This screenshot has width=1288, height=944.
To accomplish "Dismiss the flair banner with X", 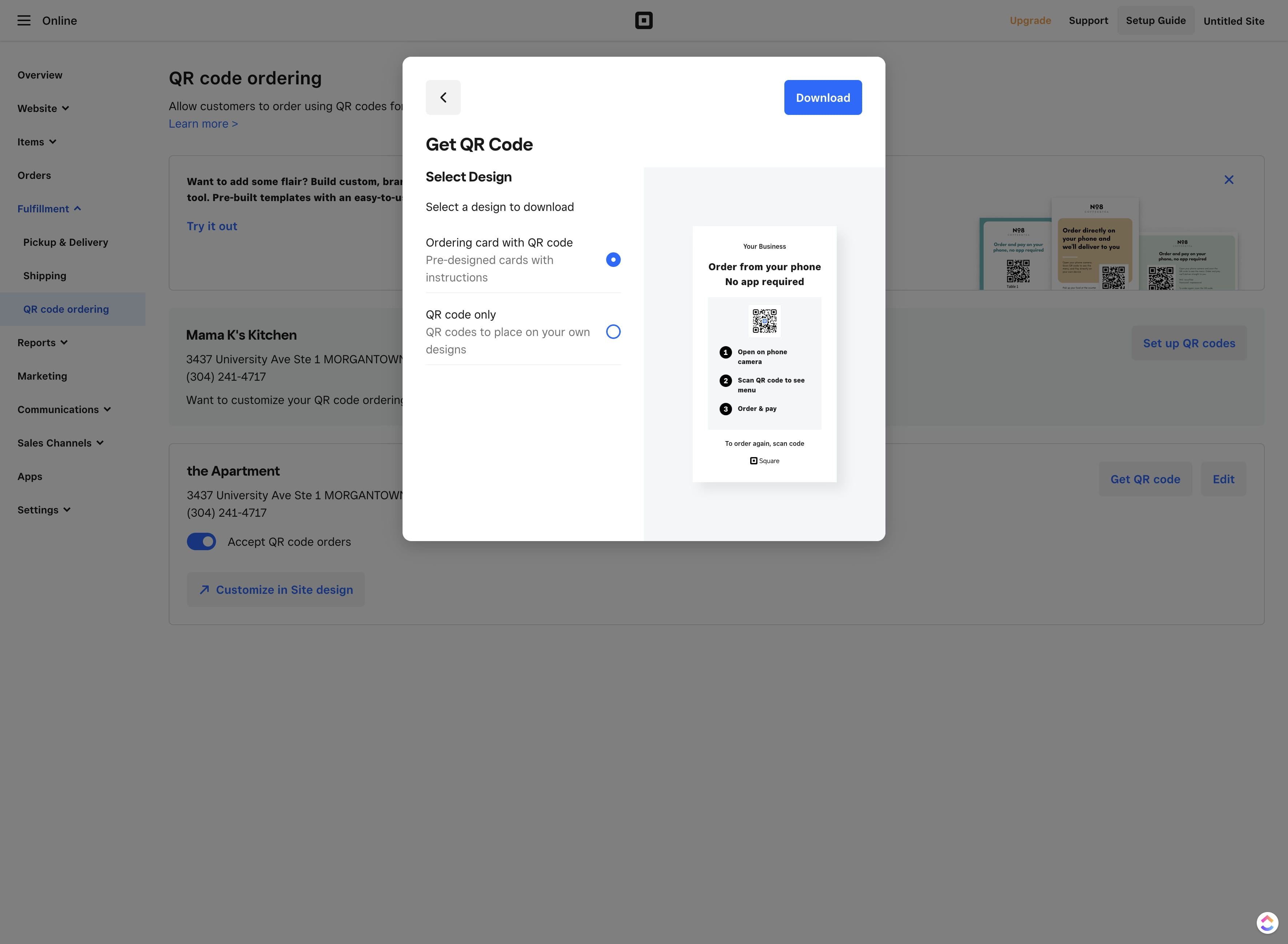I will (1229, 180).
